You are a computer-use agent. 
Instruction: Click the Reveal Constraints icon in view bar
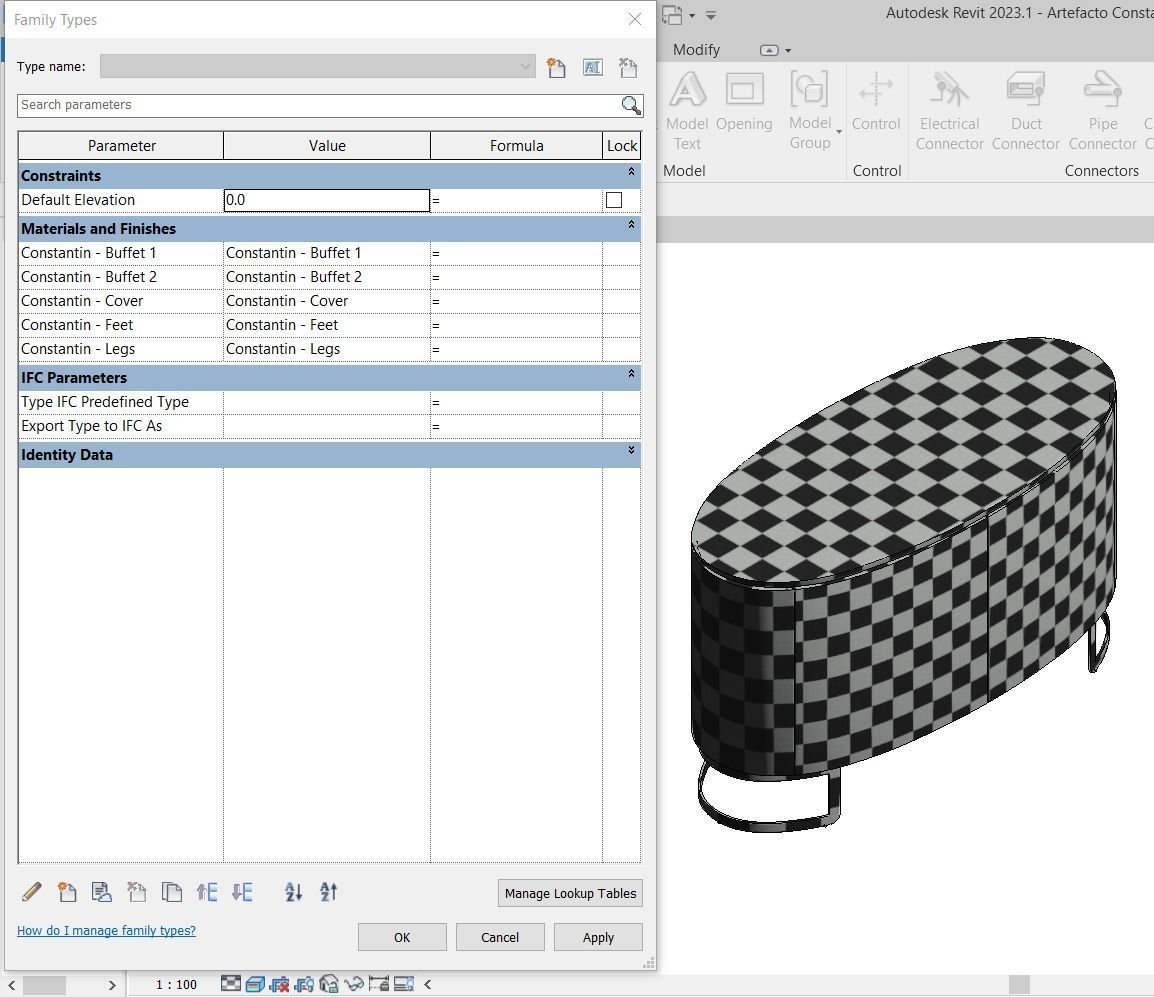coord(378,984)
